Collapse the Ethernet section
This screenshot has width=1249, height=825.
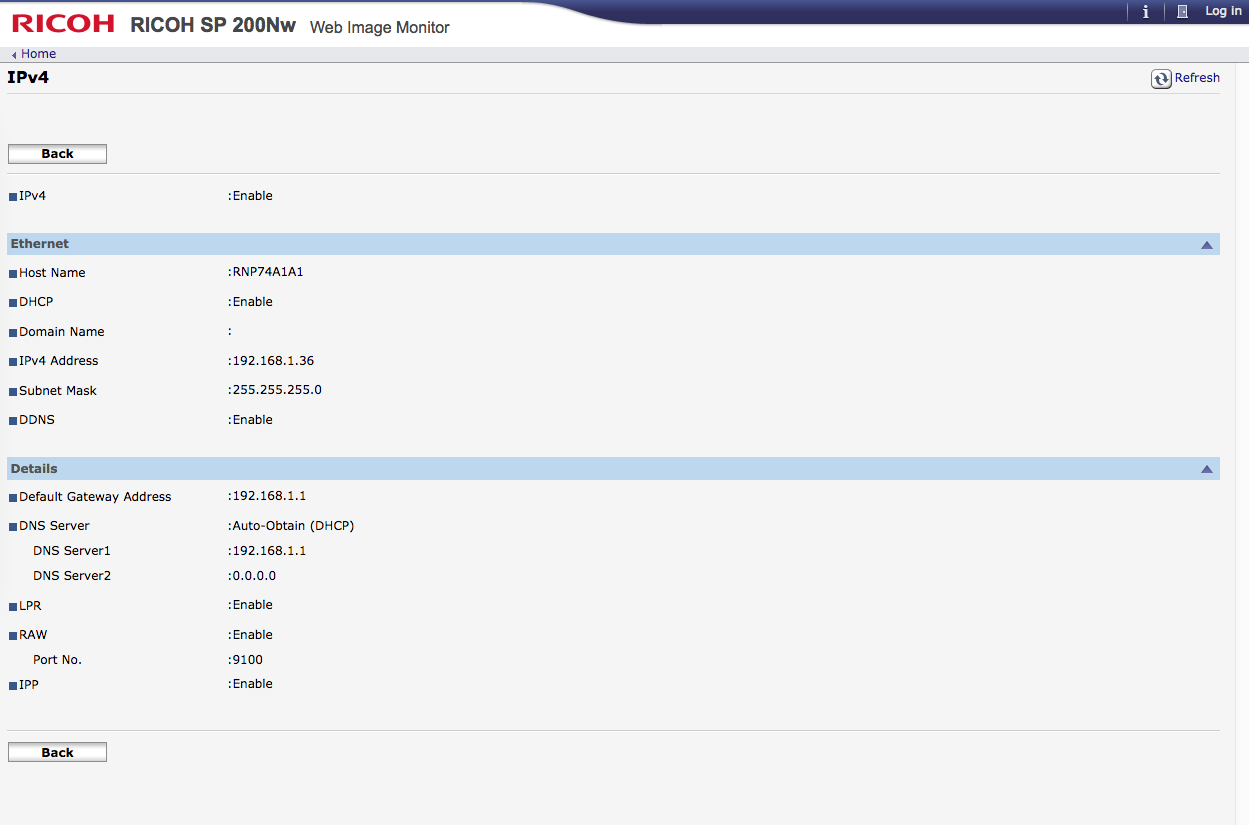point(1207,244)
